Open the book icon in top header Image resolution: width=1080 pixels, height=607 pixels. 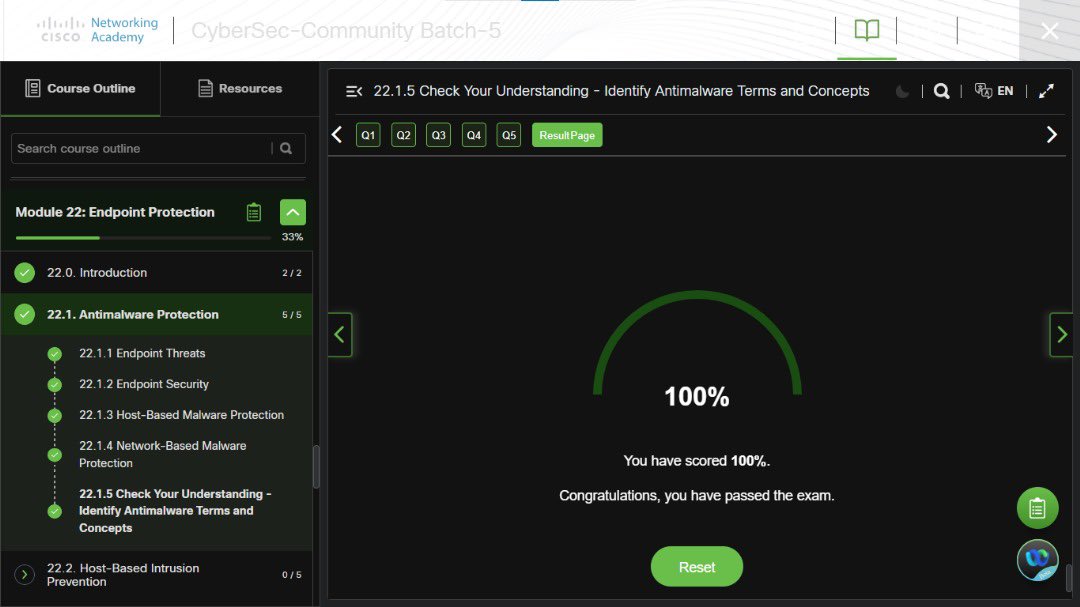tap(866, 30)
